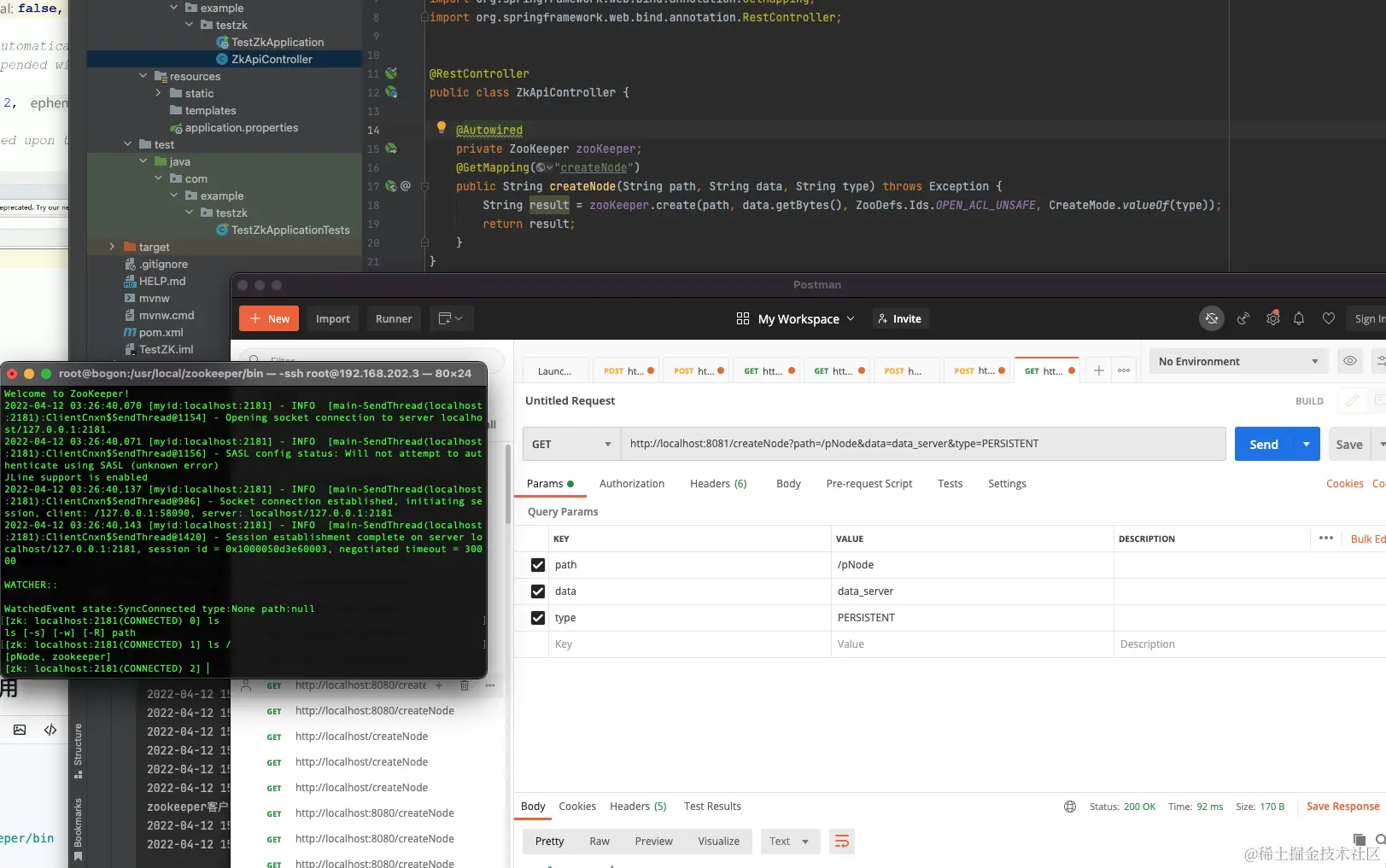Open the Pre-request Script tab
This screenshot has width=1386, height=868.
click(x=869, y=484)
